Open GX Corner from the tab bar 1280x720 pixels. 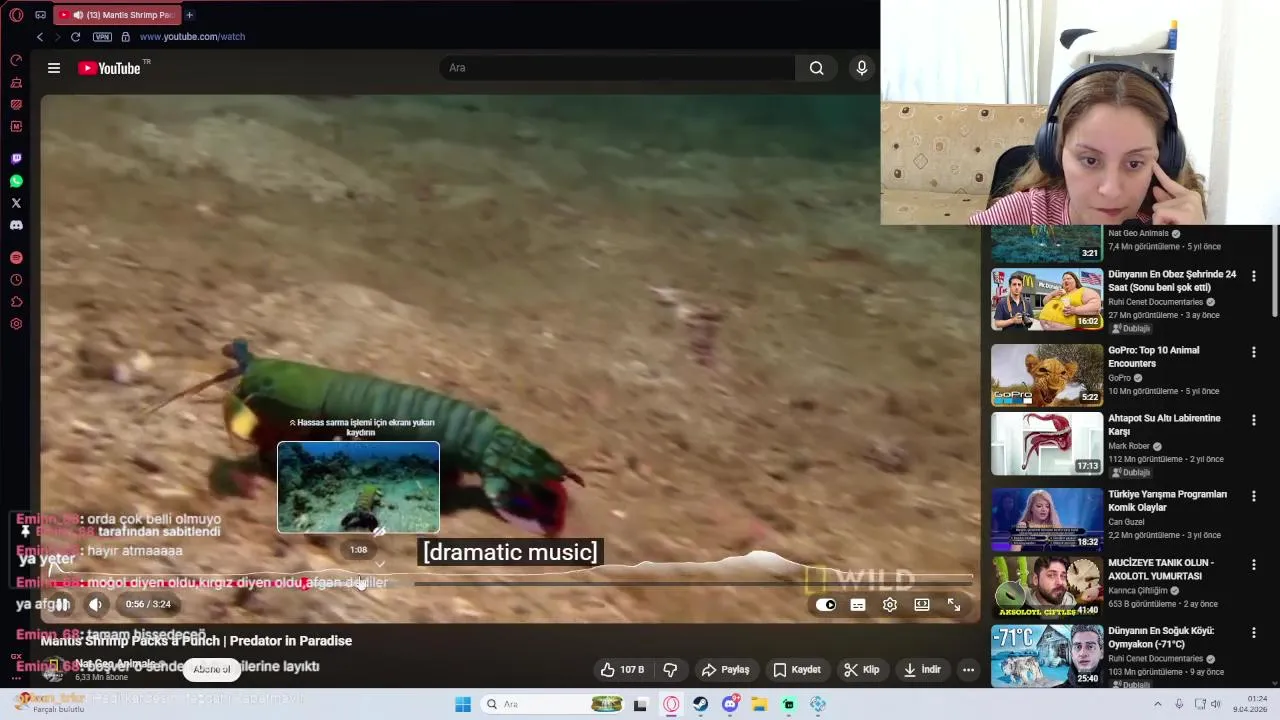click(40, 15)
